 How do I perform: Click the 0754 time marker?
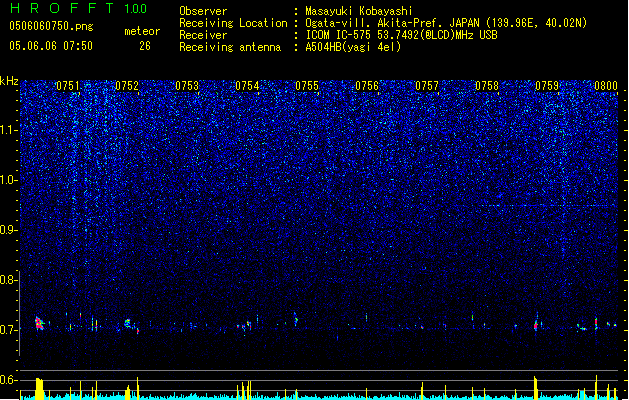(x=247, y=86)
